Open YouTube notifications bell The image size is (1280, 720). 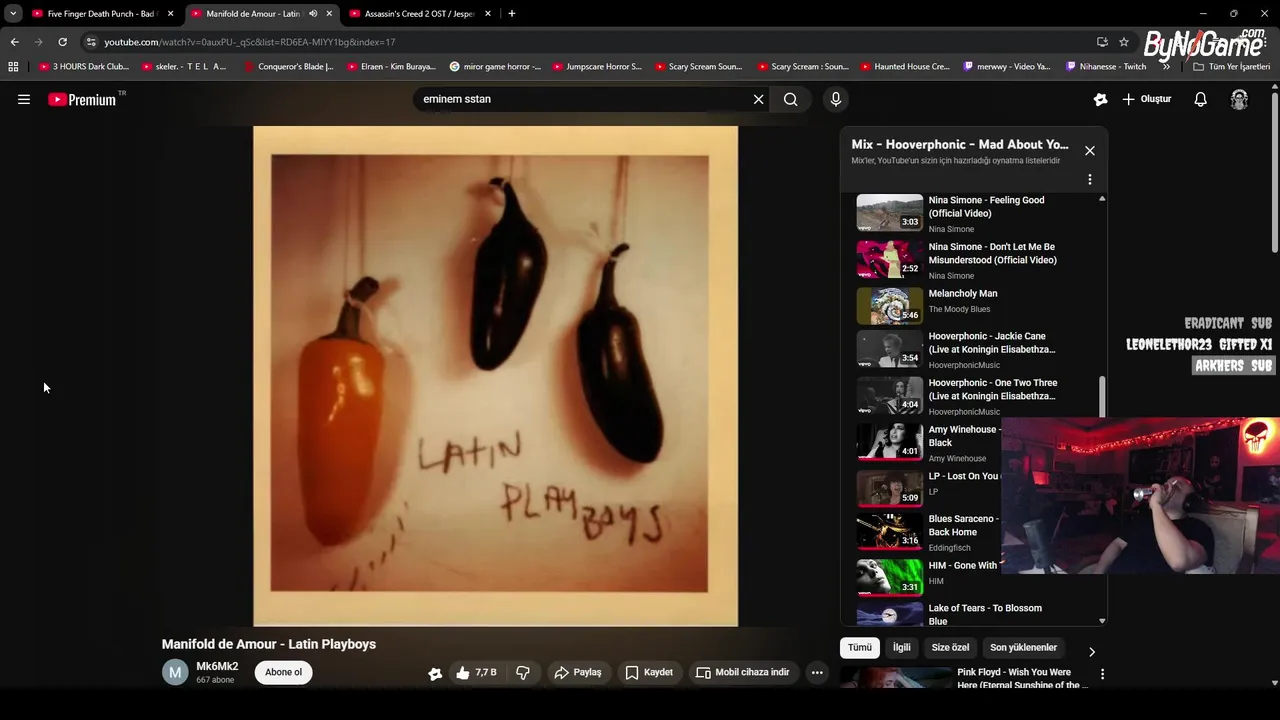click(1200, 99)
